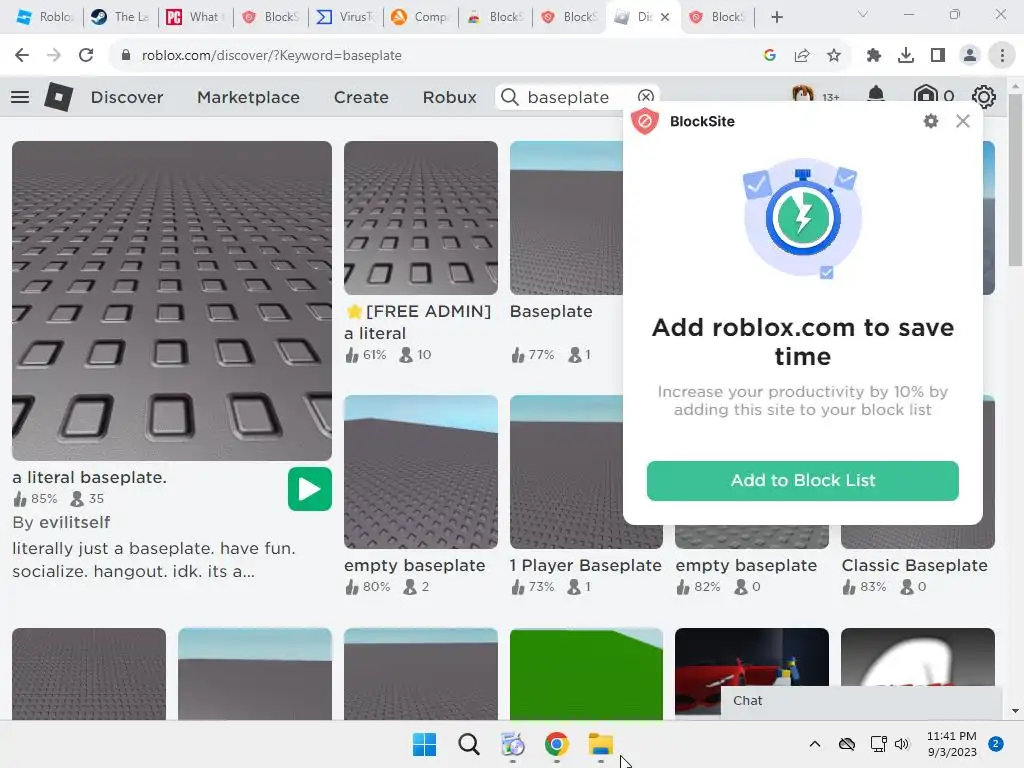
Task: Open Robux in Roblox nav
Action: point(449,97)
